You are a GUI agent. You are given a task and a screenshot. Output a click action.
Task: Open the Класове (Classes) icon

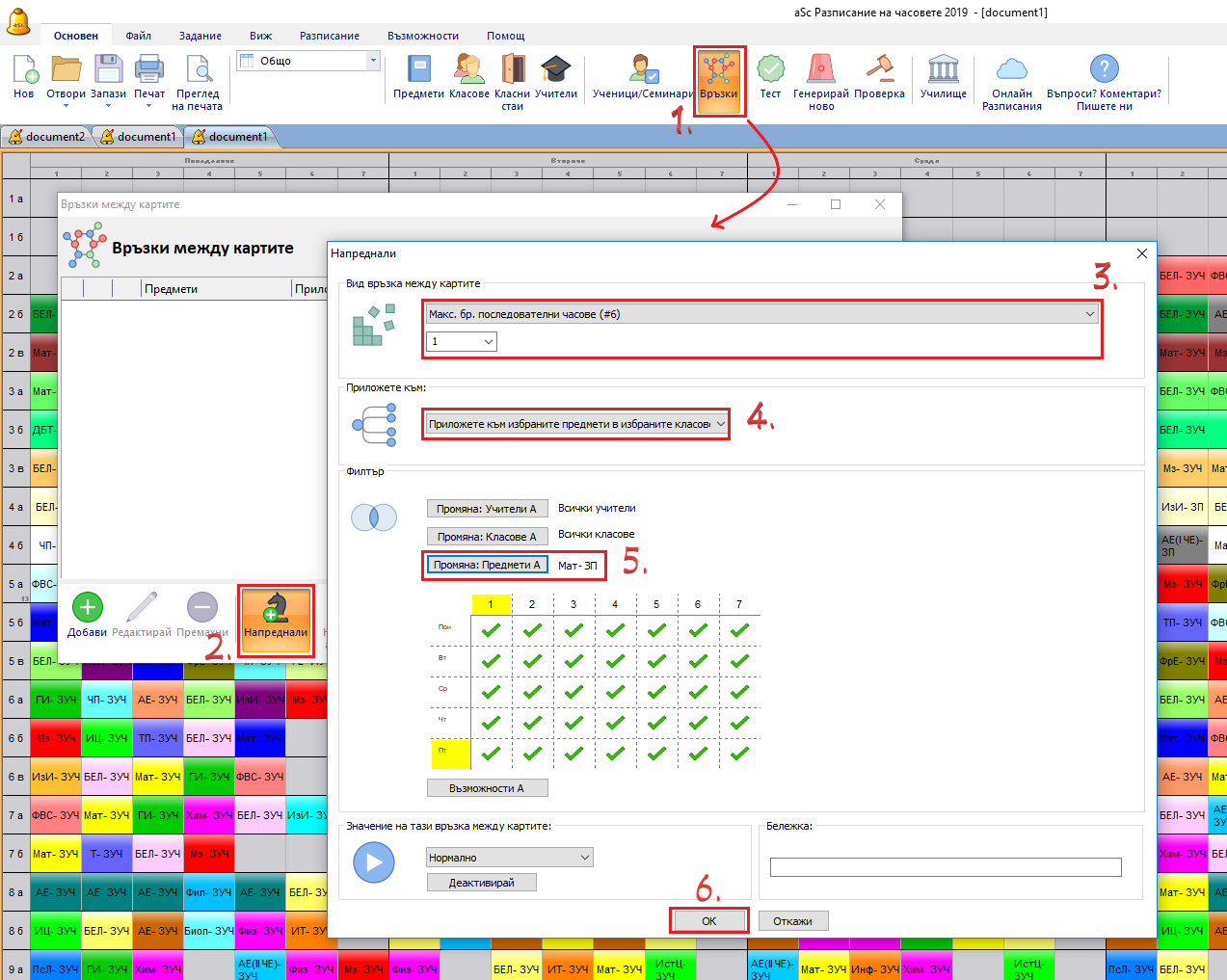click(x=469, y=70)
